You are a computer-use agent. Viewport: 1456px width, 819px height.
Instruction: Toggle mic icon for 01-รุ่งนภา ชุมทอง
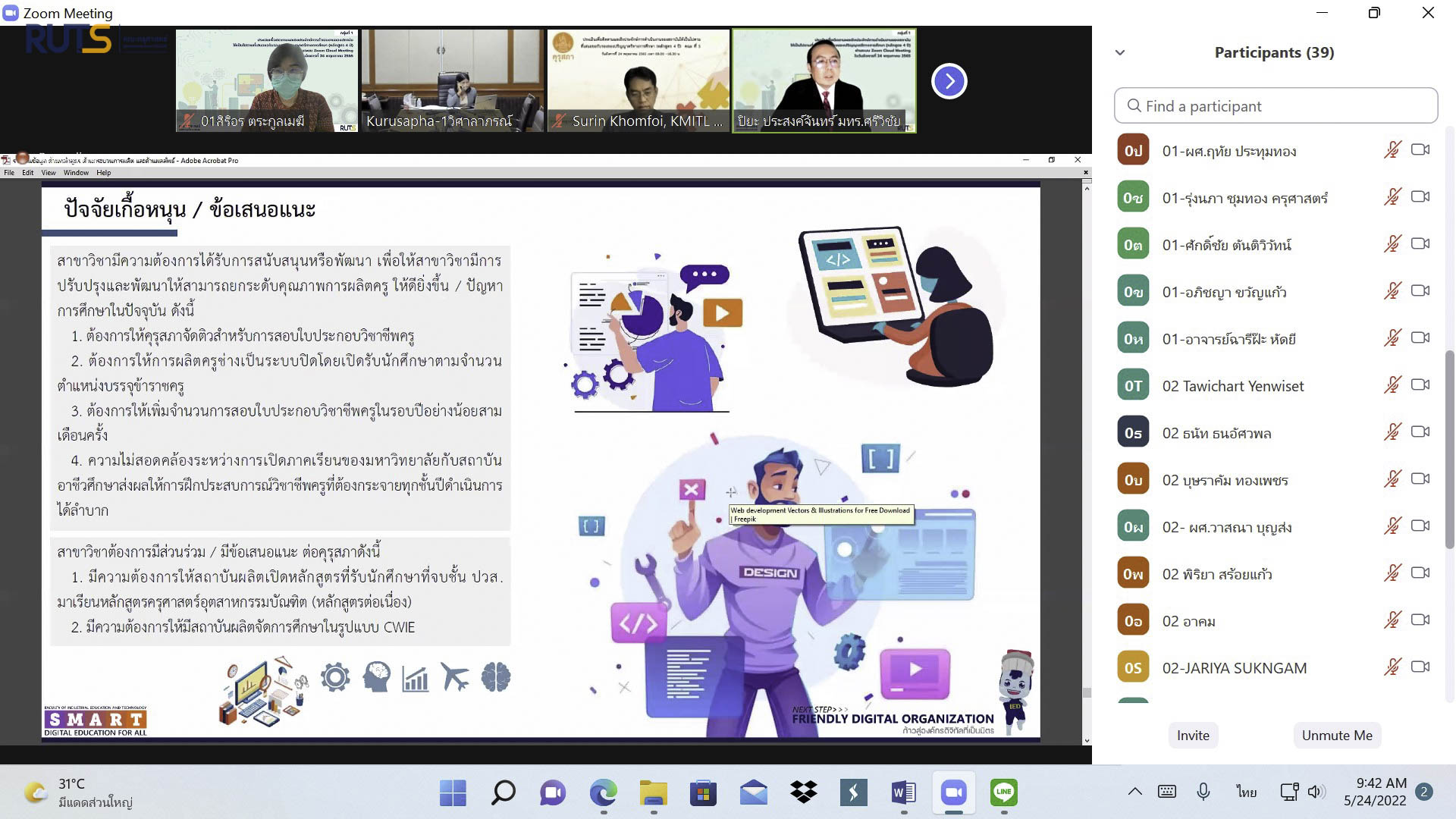pos(1392,197)
